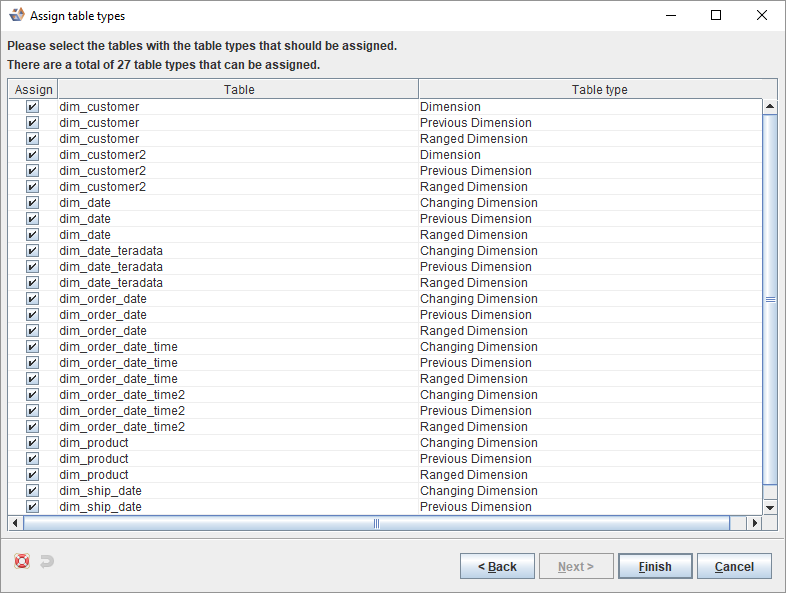
Task: Toggle dim_date_teradata Ranged Dimension checkbox
Action: pos(32,283)
